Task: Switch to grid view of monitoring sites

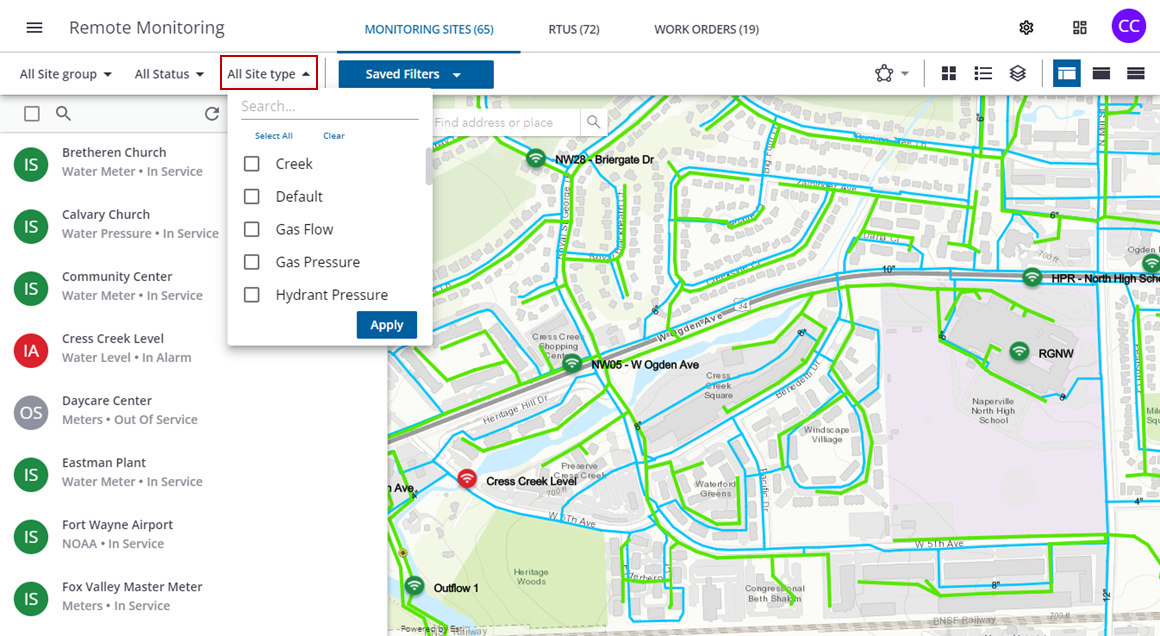Action: (x=948, y=73)
